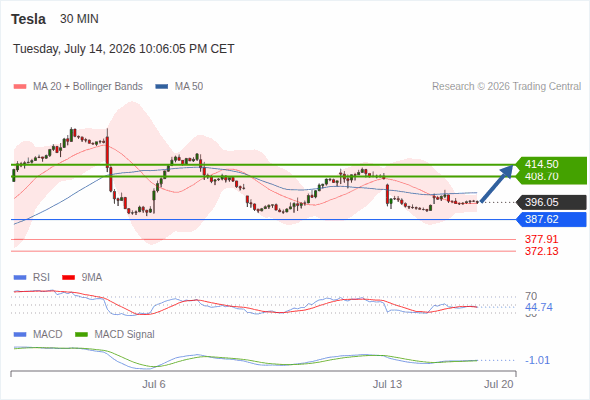Click the 'MA 20 + Bollinger Bands' legend label
Viewport: 590px width, 400px height.
click(88, 87)
